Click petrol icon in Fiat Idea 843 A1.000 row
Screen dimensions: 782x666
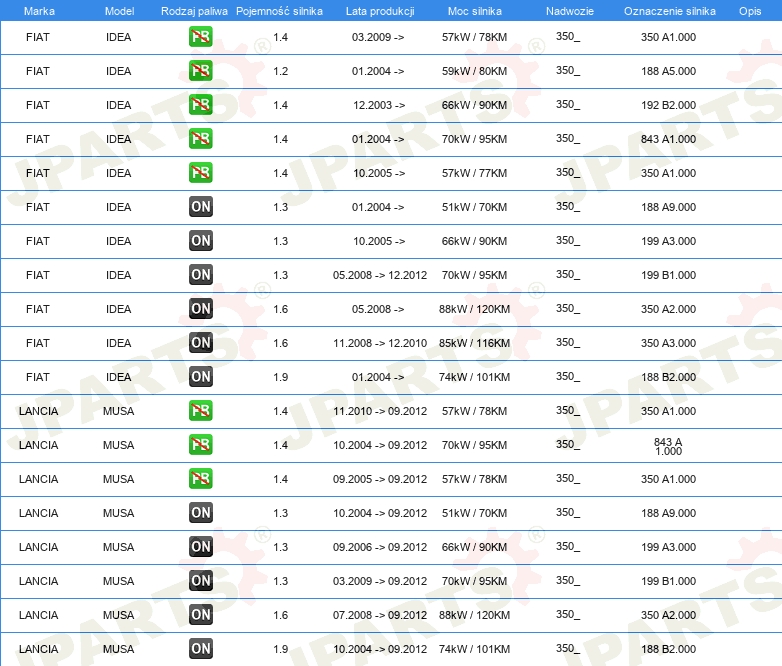coord(200,139)
